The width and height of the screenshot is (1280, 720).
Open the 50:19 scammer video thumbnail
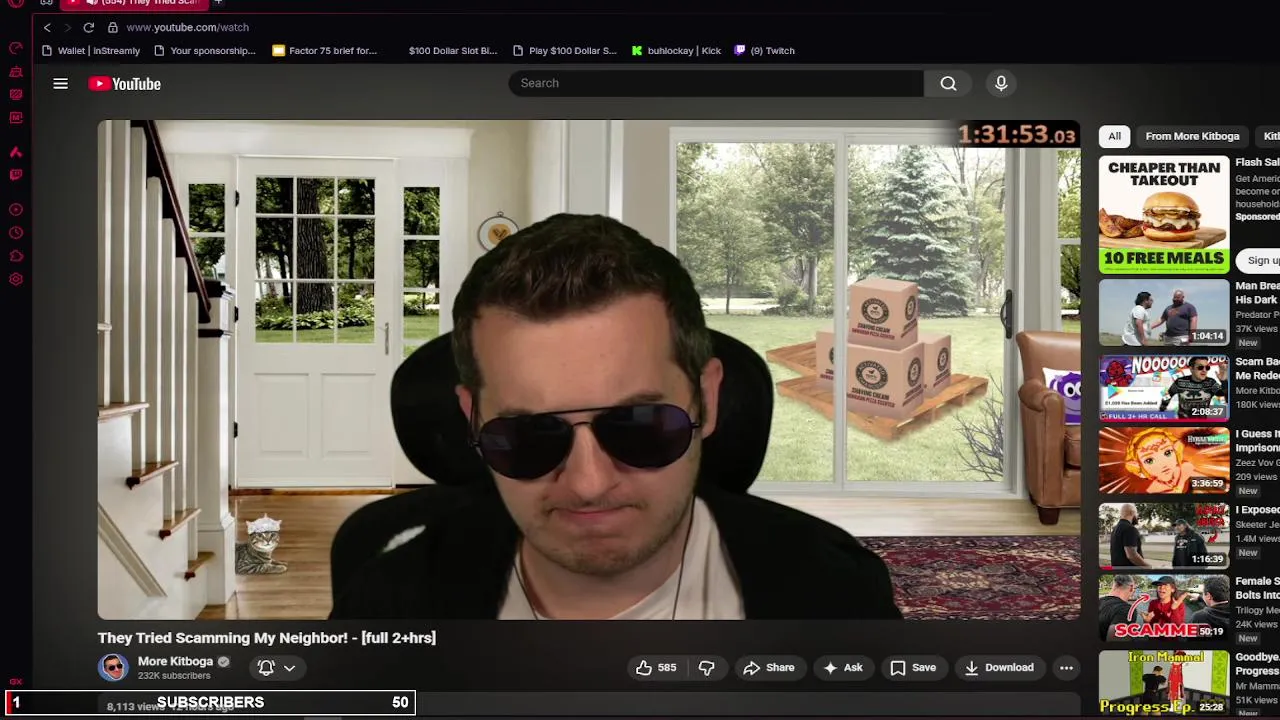click(x=1164, y=608)
